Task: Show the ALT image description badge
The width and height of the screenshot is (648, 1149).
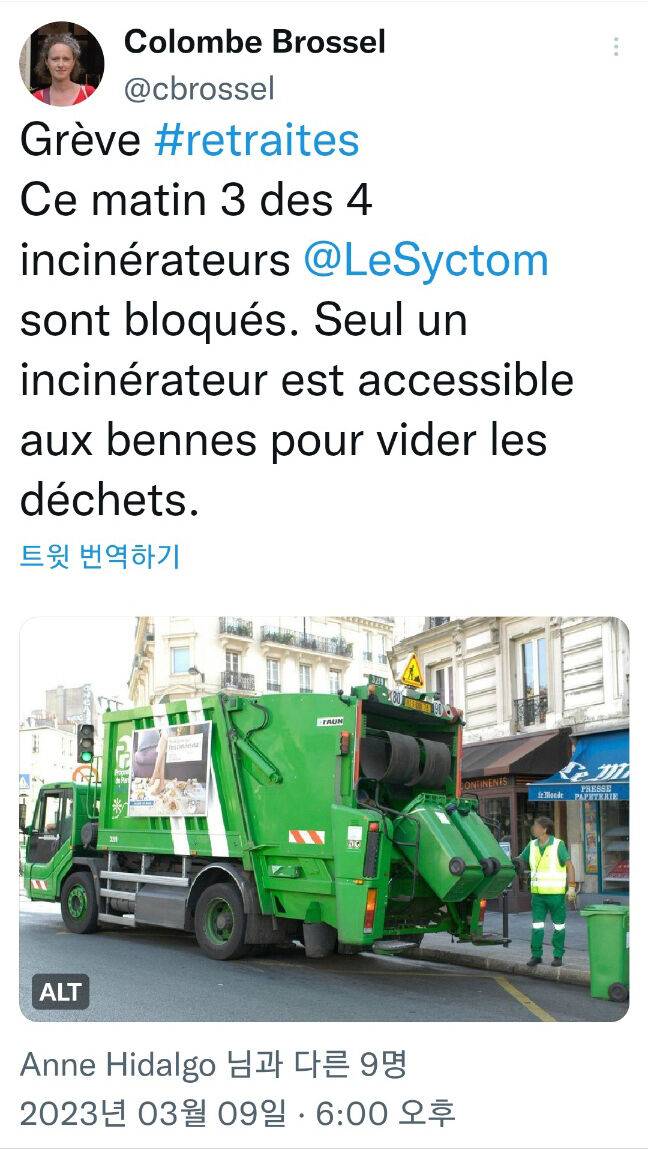Action: point(60,992)
